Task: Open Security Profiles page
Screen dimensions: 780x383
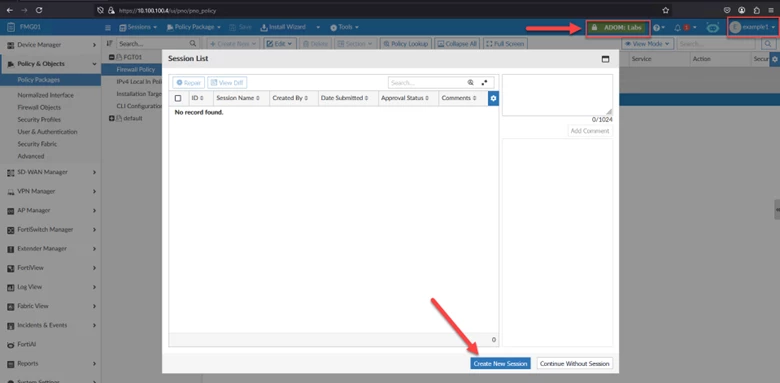Action: [x=39, y=119]
